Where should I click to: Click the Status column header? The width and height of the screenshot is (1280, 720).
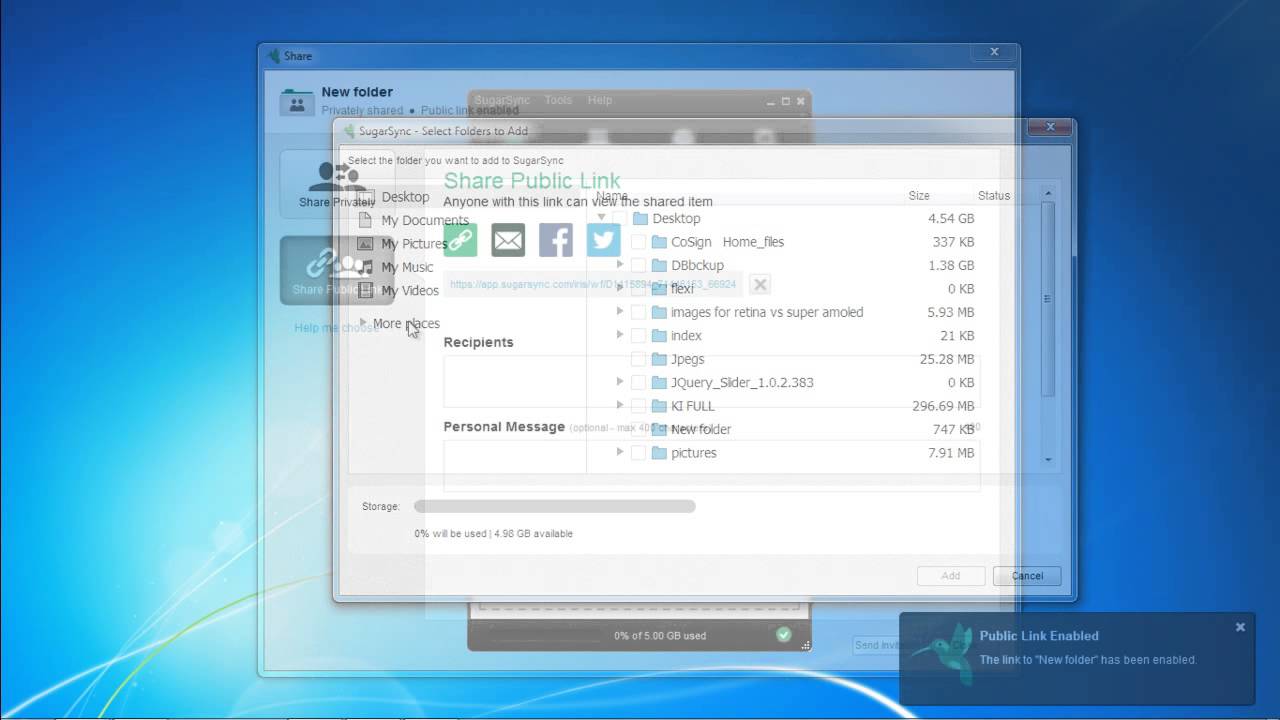point(994,196)
